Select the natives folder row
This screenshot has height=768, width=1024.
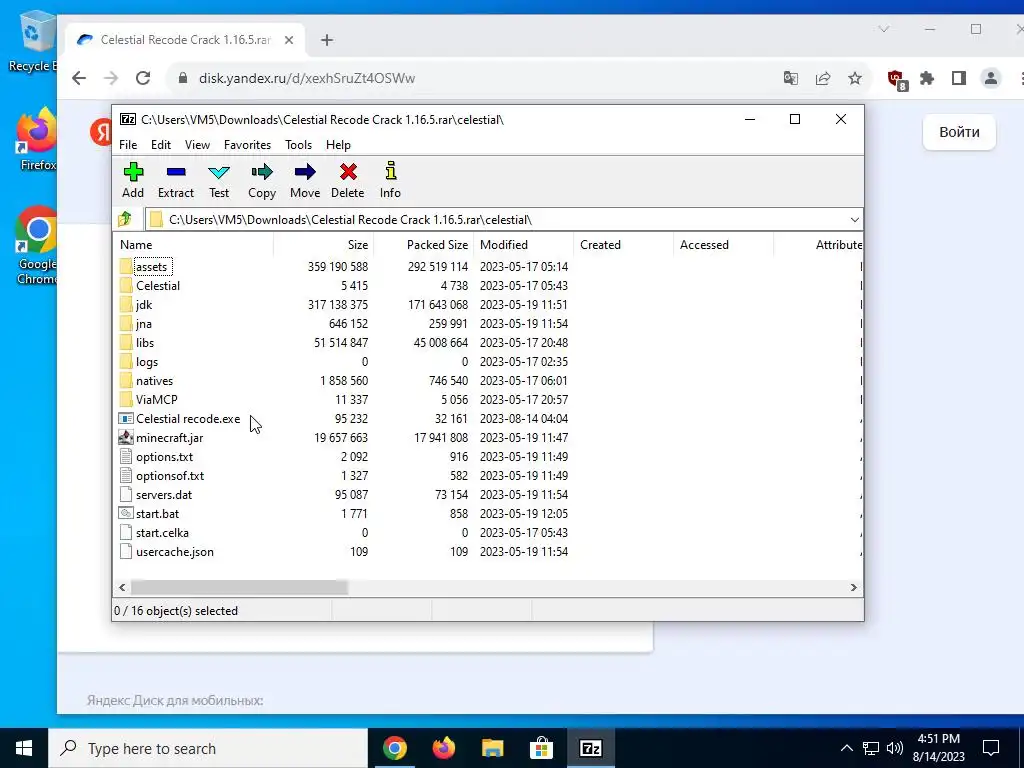[x=488, y=381]
